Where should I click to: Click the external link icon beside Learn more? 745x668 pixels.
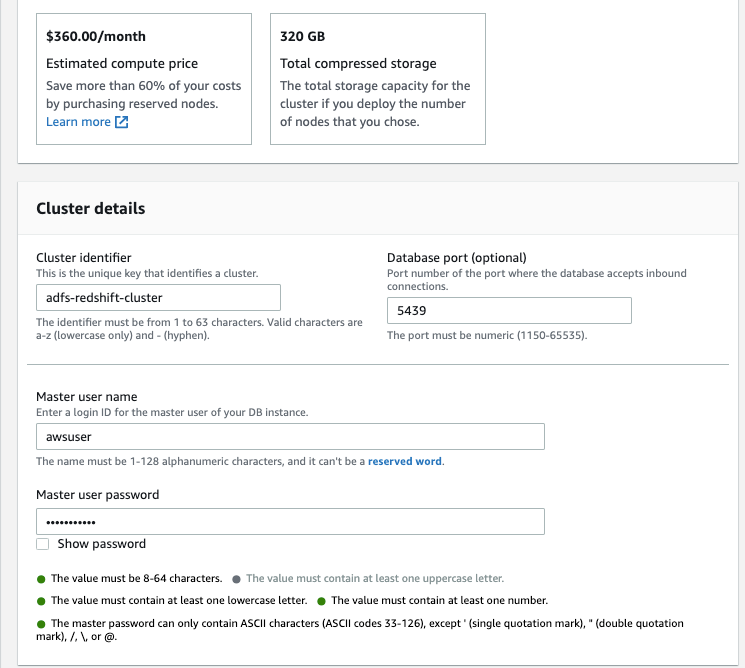(x=122, y=122)
